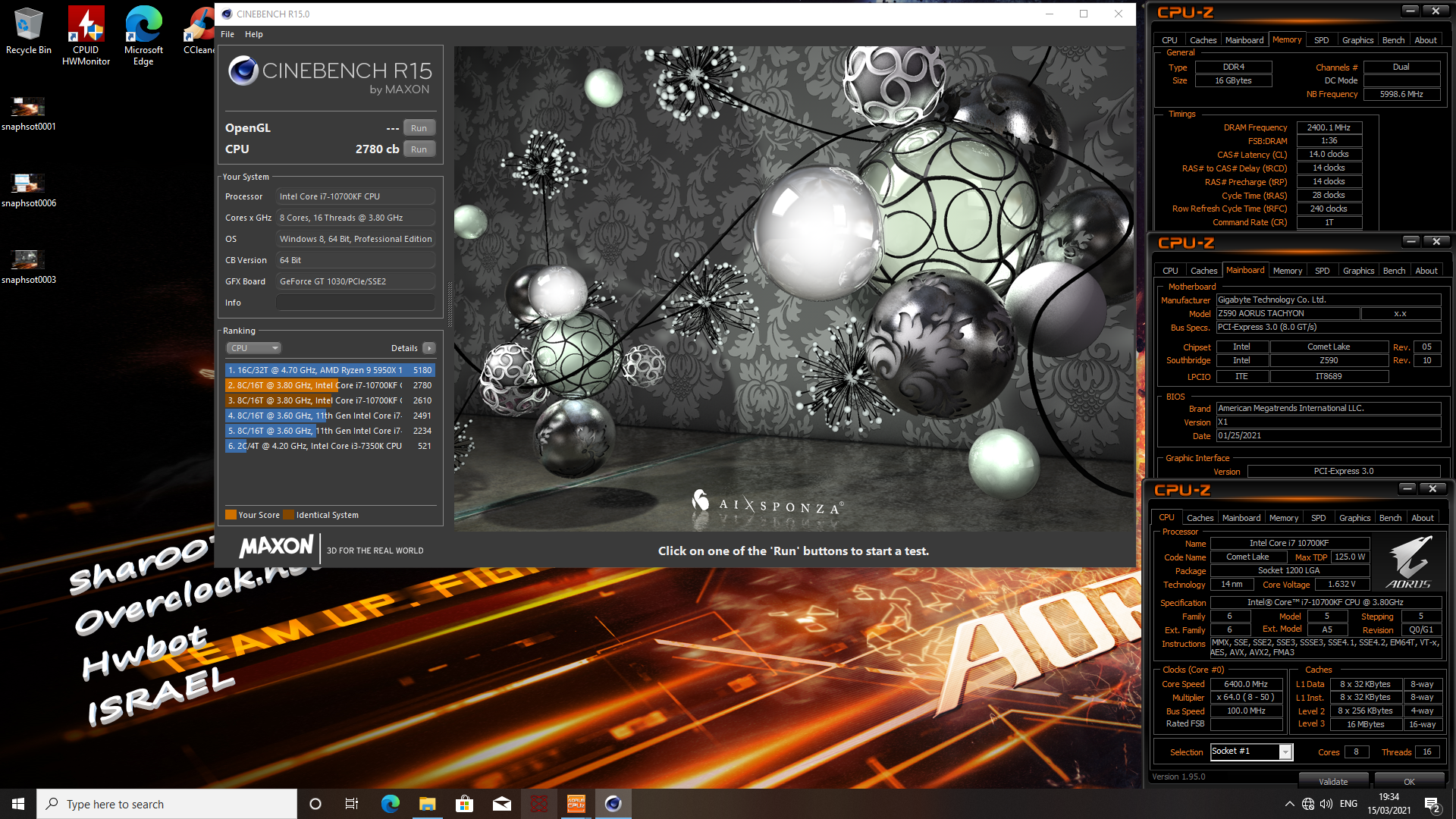Viewport: 1456px width, 819px height.
Task: Launch Edge from the taskbar
Action: coord(390,804)
